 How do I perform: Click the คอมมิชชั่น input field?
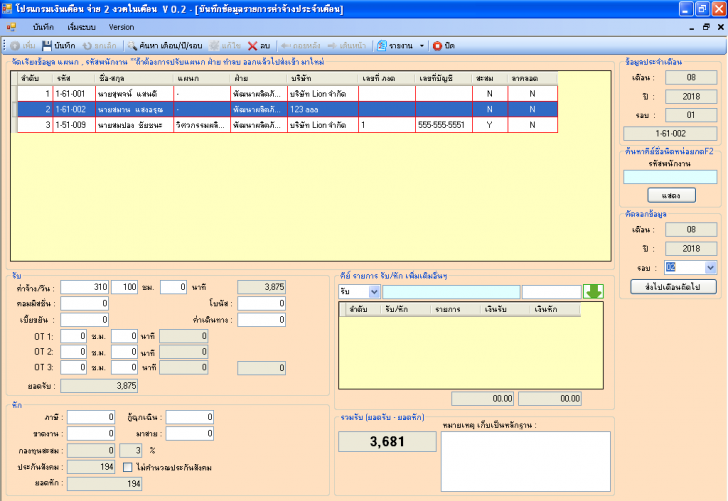84,304
